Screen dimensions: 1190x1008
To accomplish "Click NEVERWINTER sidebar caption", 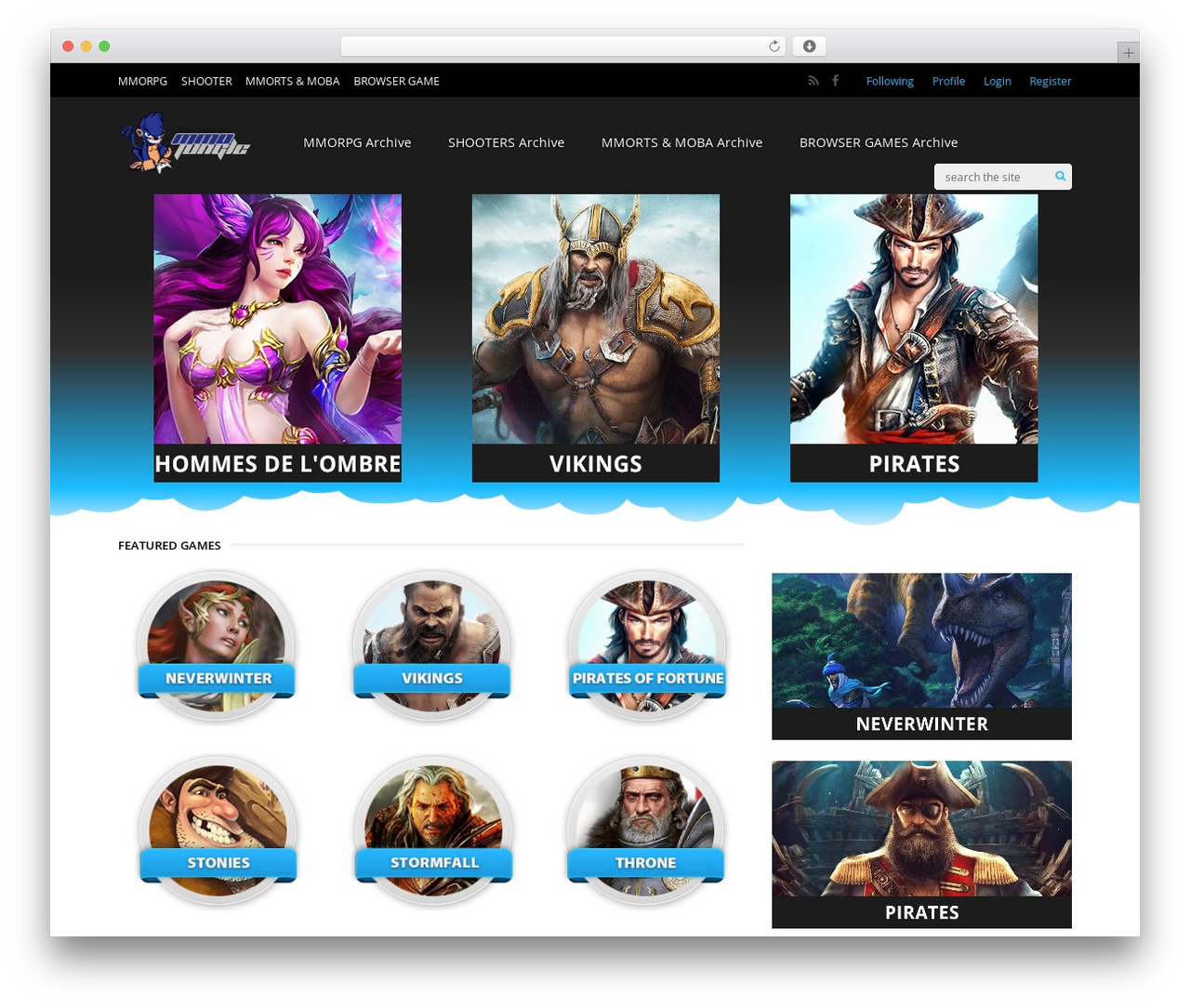I will pos(921,723).
